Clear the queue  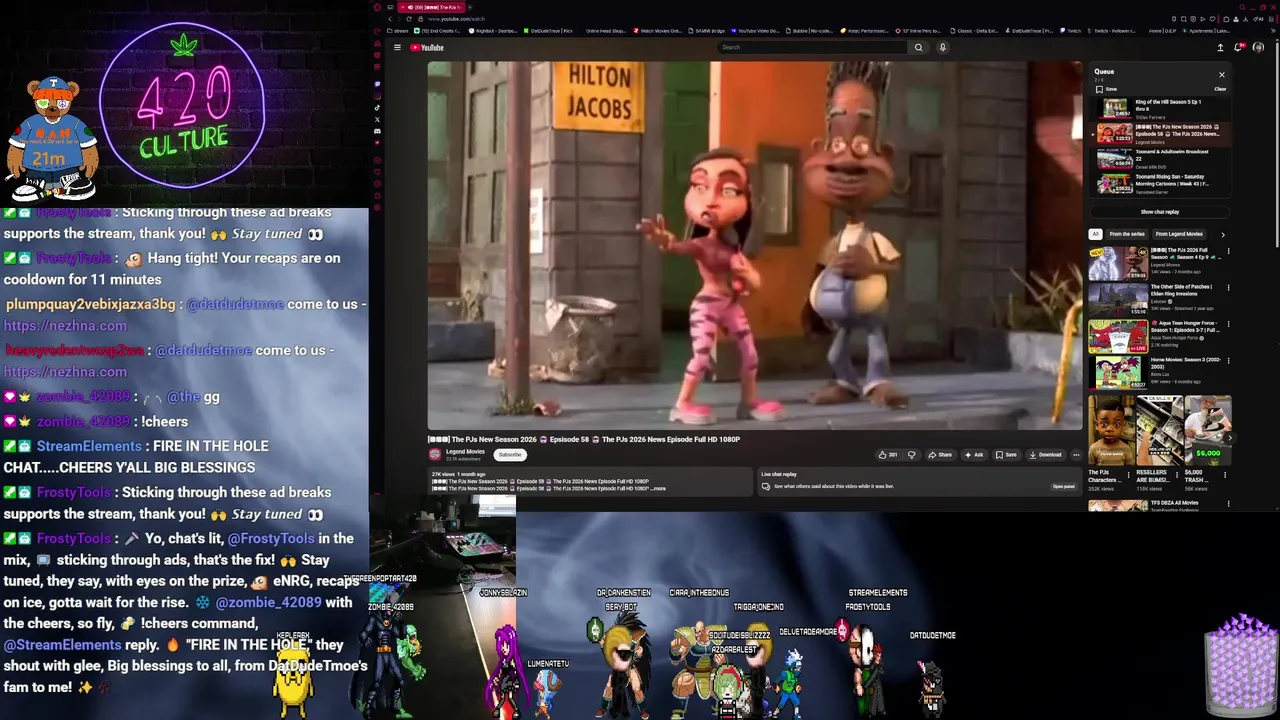click(x=1220, y=89)
